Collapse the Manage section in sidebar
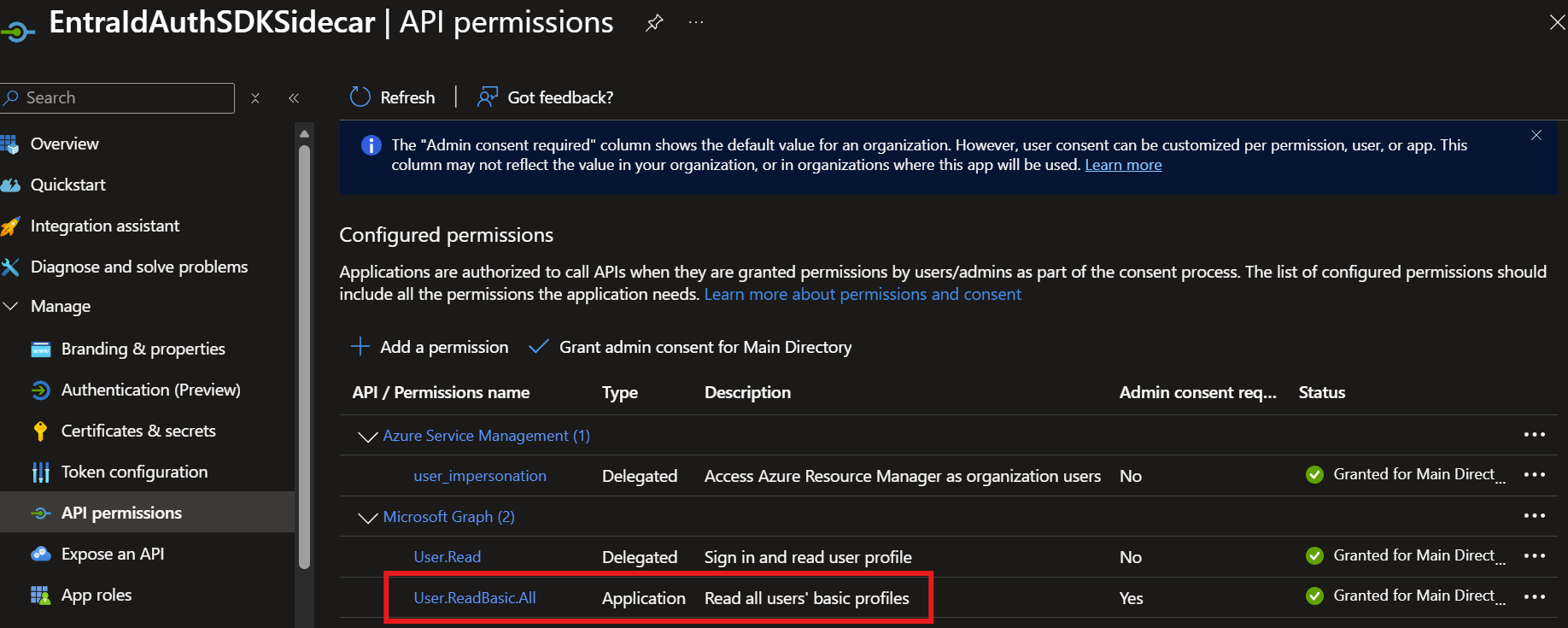The height and width of the screenshot is (628, 1568). coord(11,306)
